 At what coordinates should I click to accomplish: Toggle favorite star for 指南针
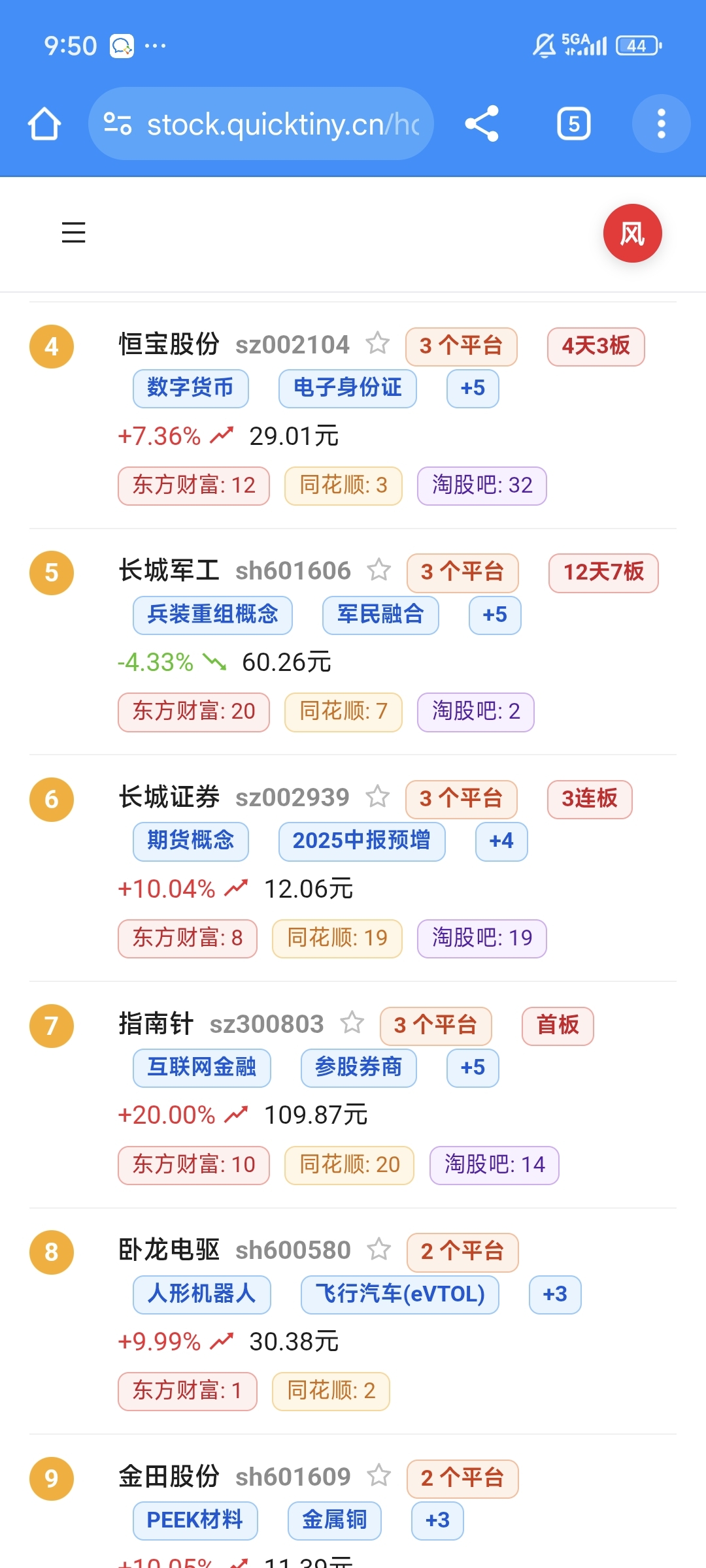[352, 1023]
